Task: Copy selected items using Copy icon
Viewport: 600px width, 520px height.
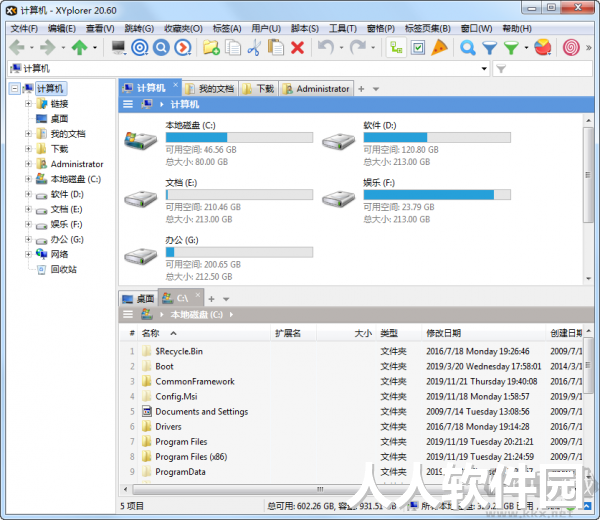Action: tap(233, 47)
